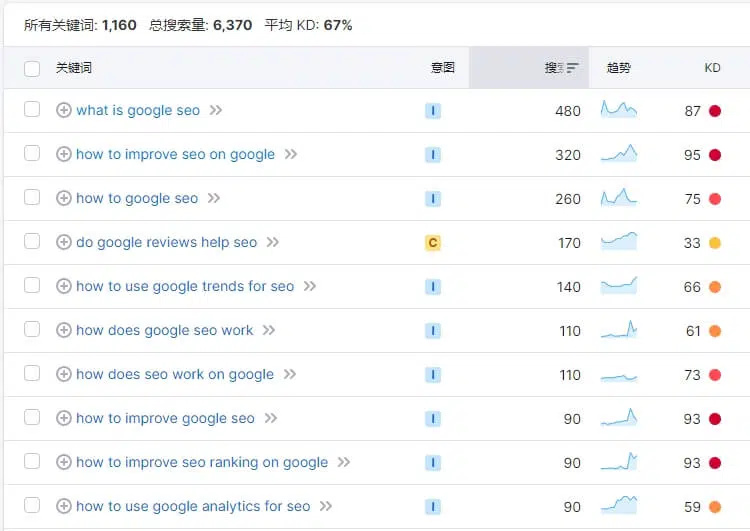Click commercial intent badge for 'do google reviews help seo'
750x531 pixels.
coord(433,243)
